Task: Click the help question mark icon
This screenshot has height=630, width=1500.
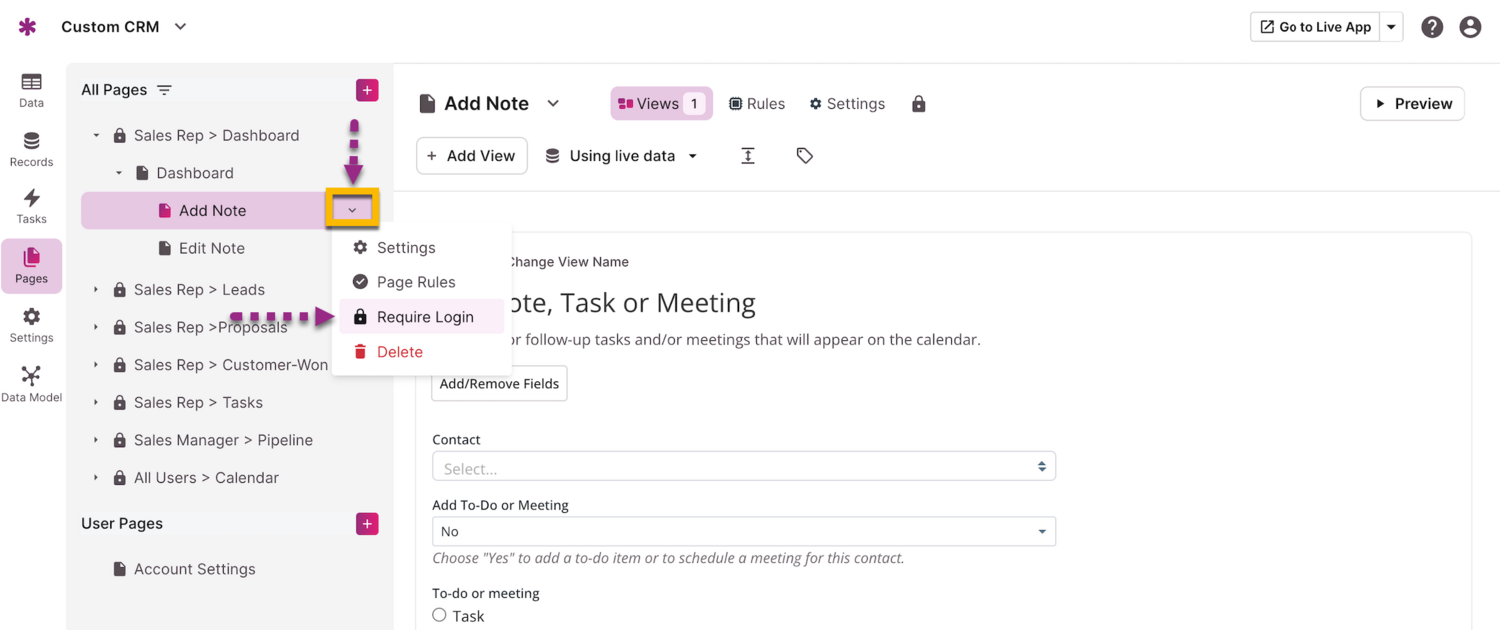Action: (1432, 27)
